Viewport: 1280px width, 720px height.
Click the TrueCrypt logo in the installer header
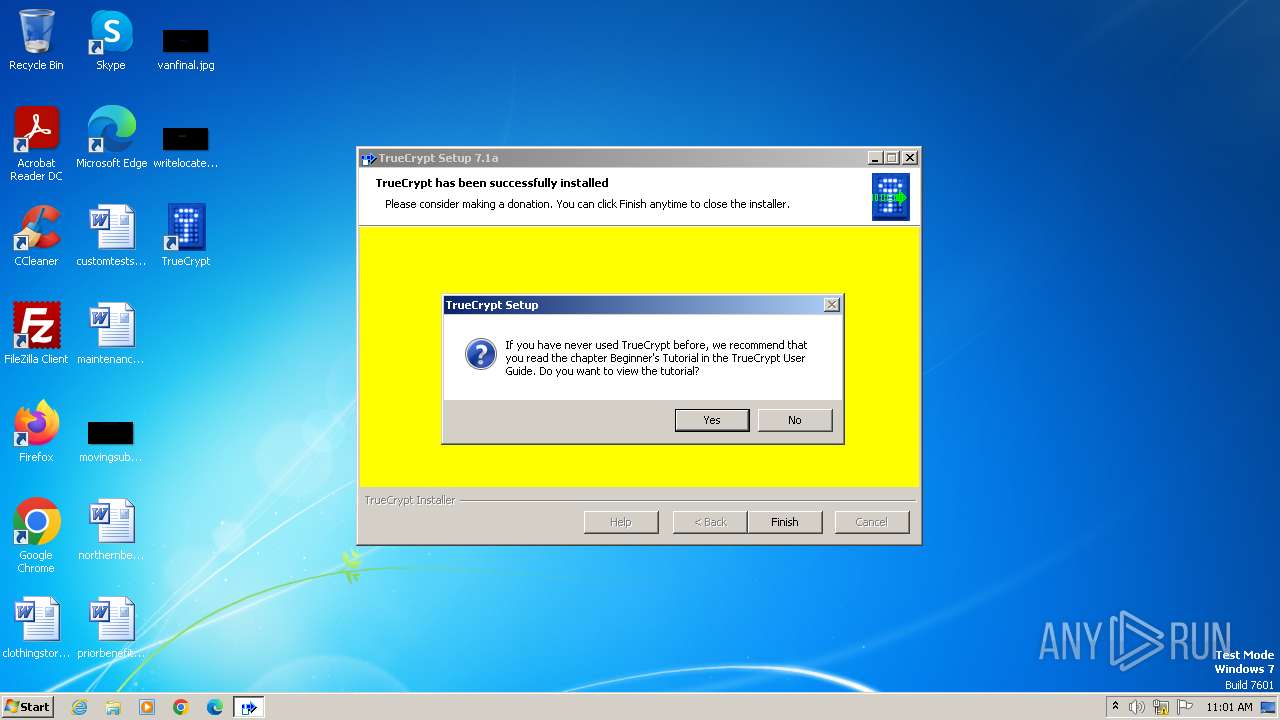[890, 197]
